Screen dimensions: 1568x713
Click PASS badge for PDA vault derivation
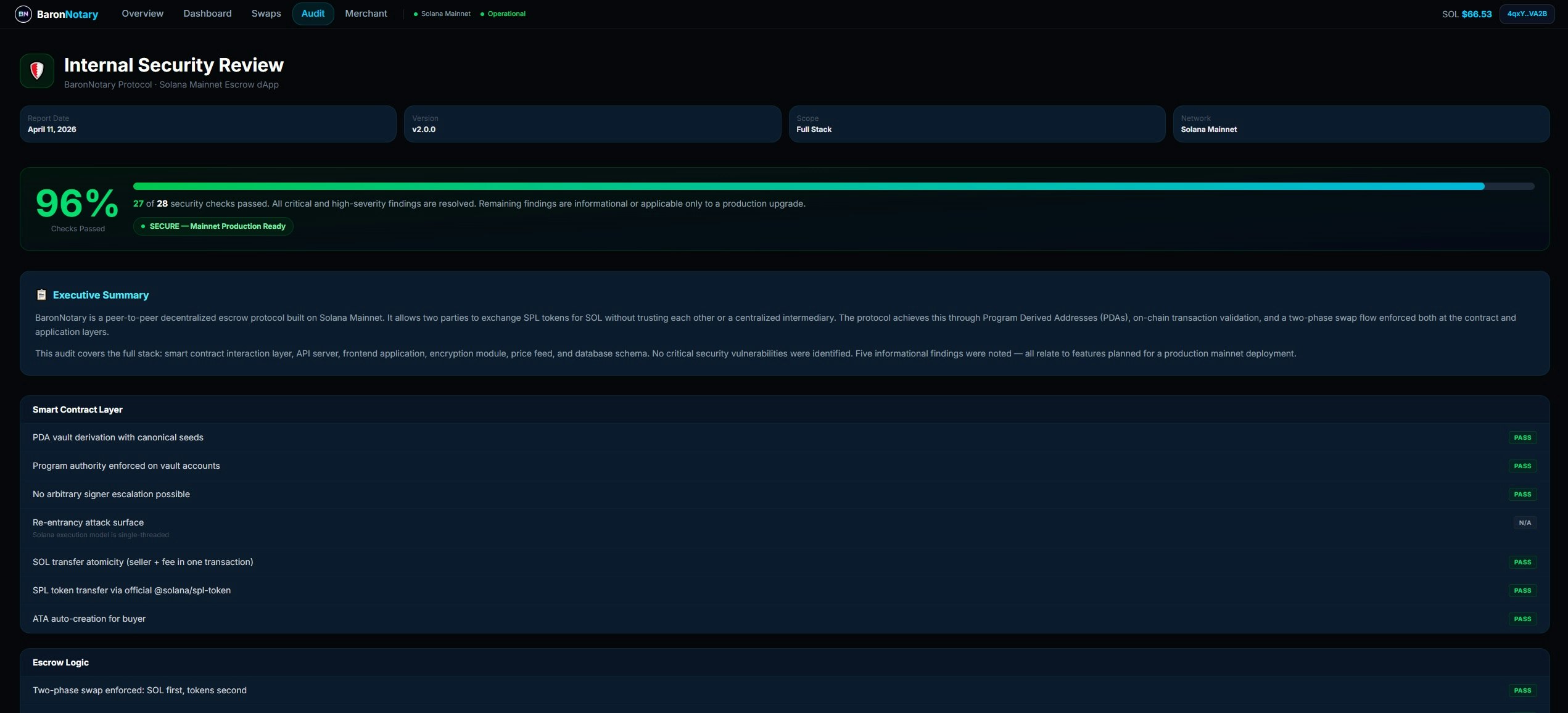click(x=1522, y=437)
